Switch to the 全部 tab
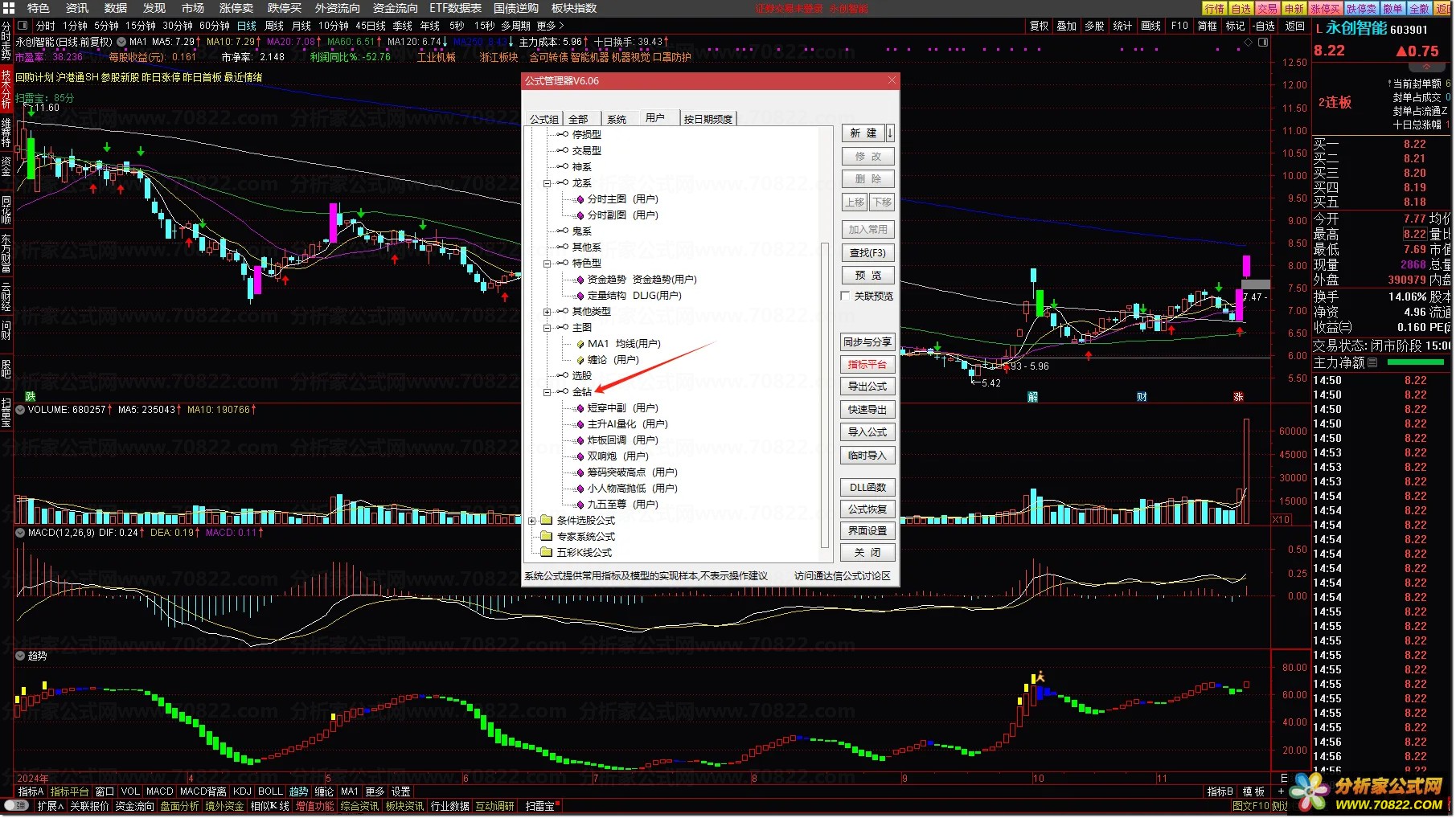 coord(578,119)
